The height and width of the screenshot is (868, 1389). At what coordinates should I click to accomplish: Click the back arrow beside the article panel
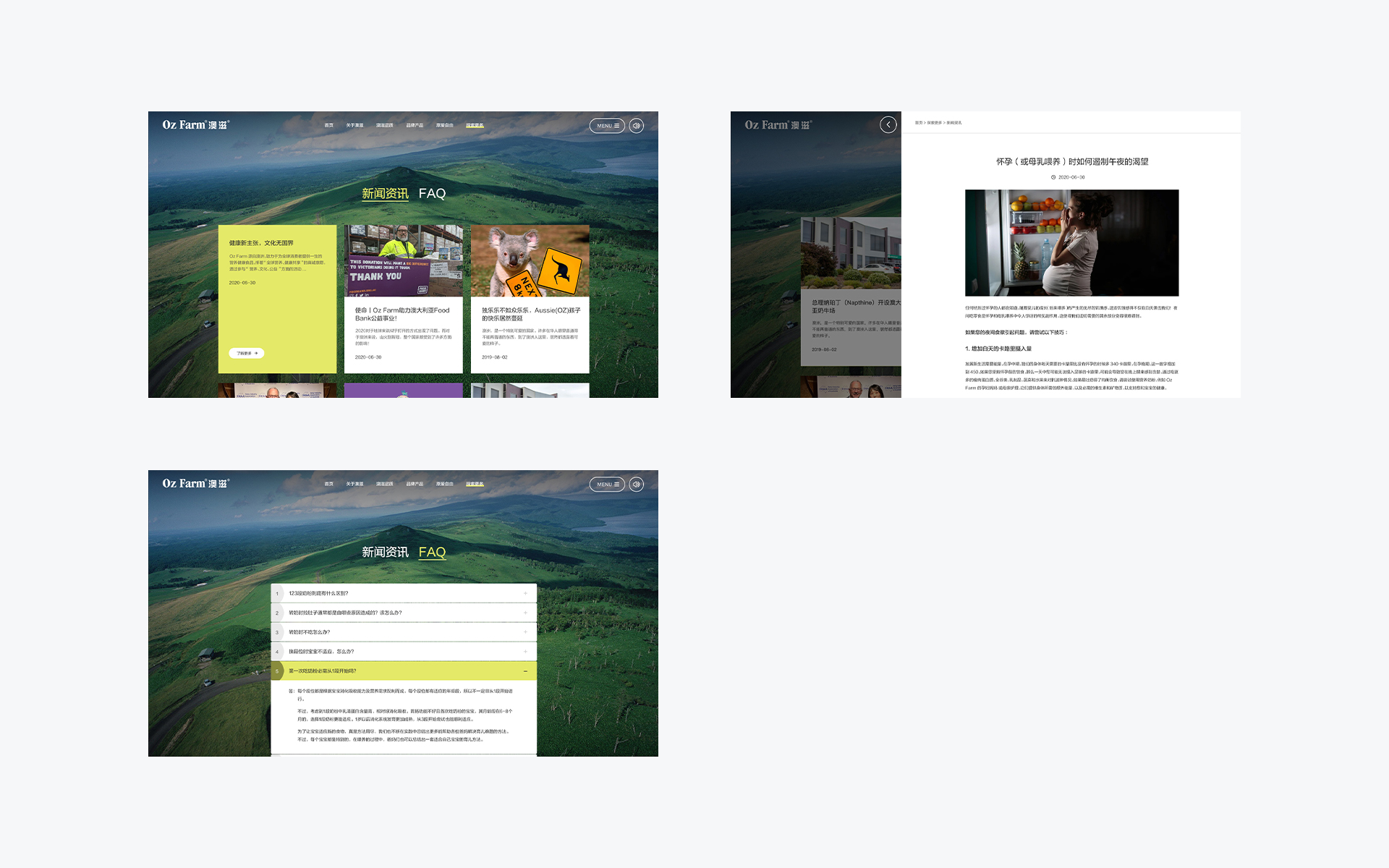click(x=888, y=124)
